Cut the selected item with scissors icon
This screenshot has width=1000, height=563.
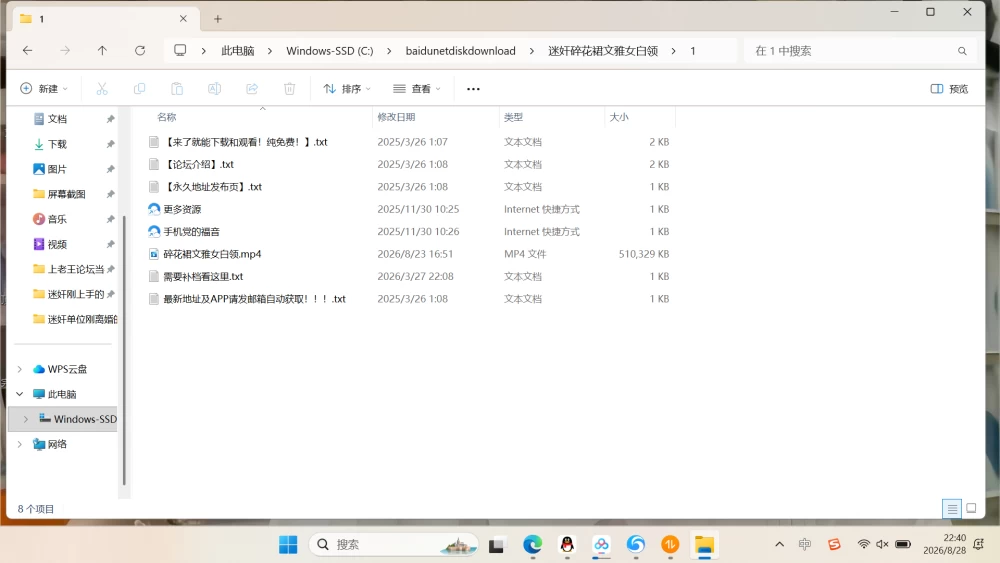coord(102,89)
